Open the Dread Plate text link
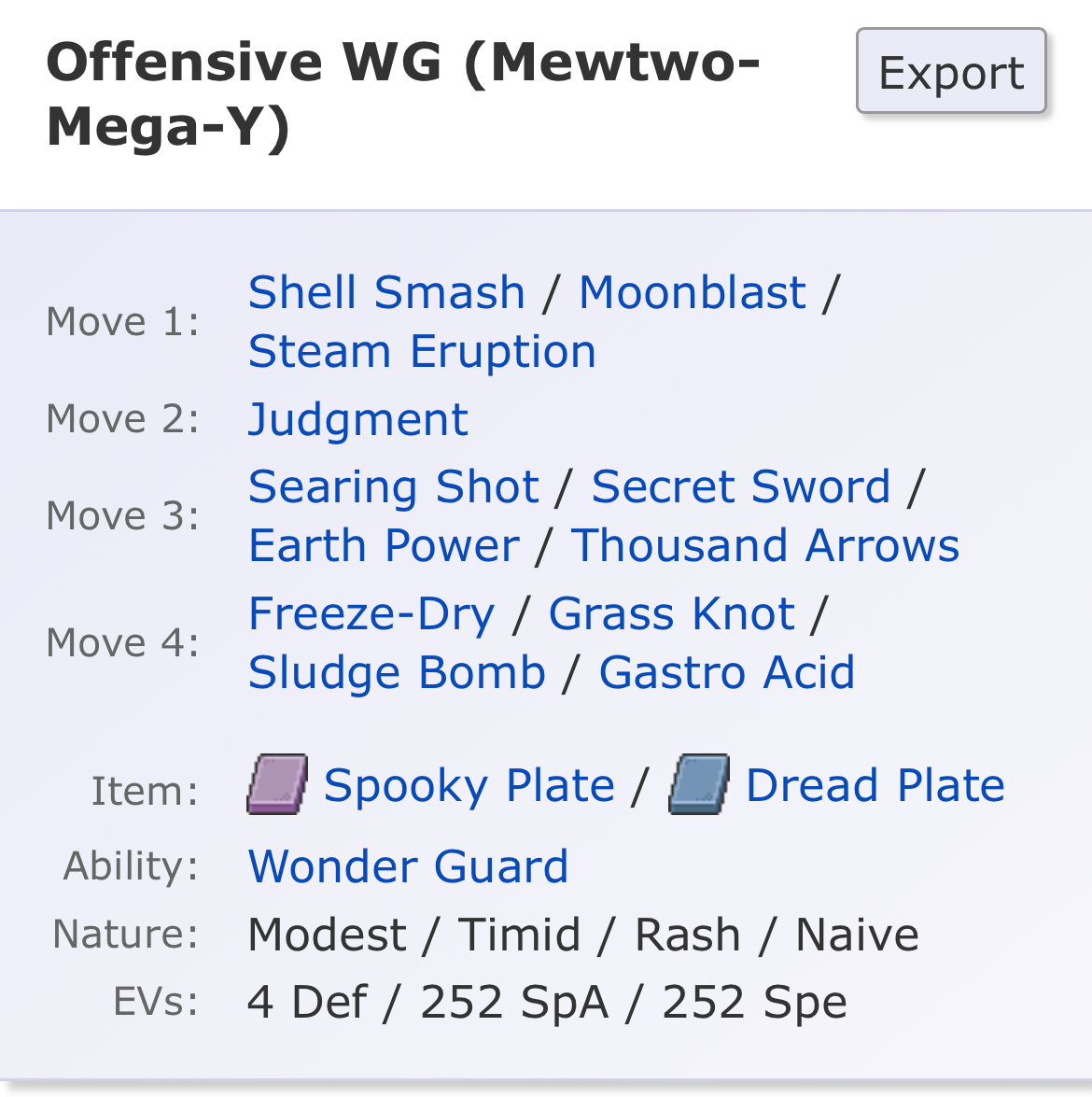 point(875,786)
